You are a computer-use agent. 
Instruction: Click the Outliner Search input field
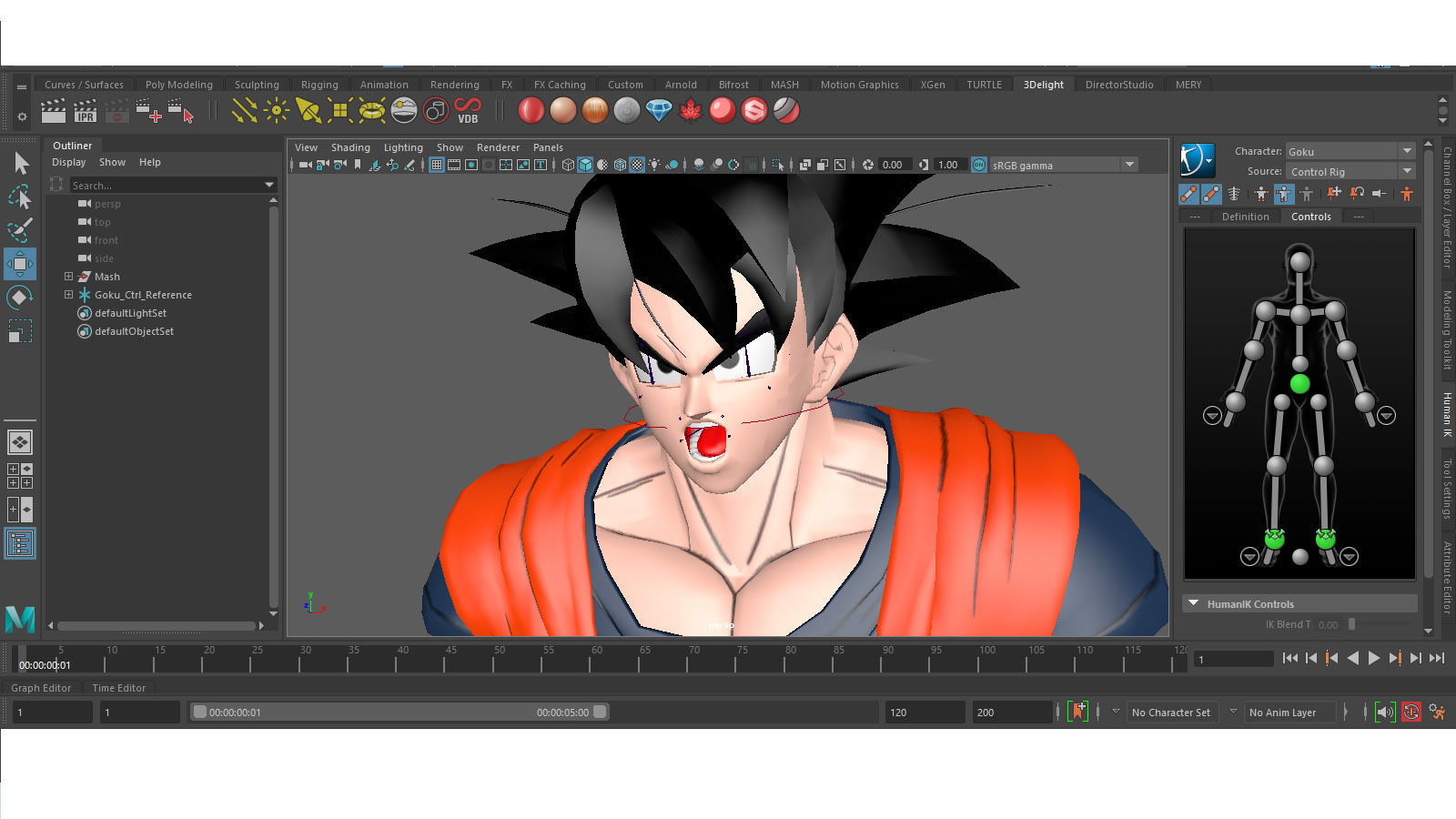(x=167, y=185)
